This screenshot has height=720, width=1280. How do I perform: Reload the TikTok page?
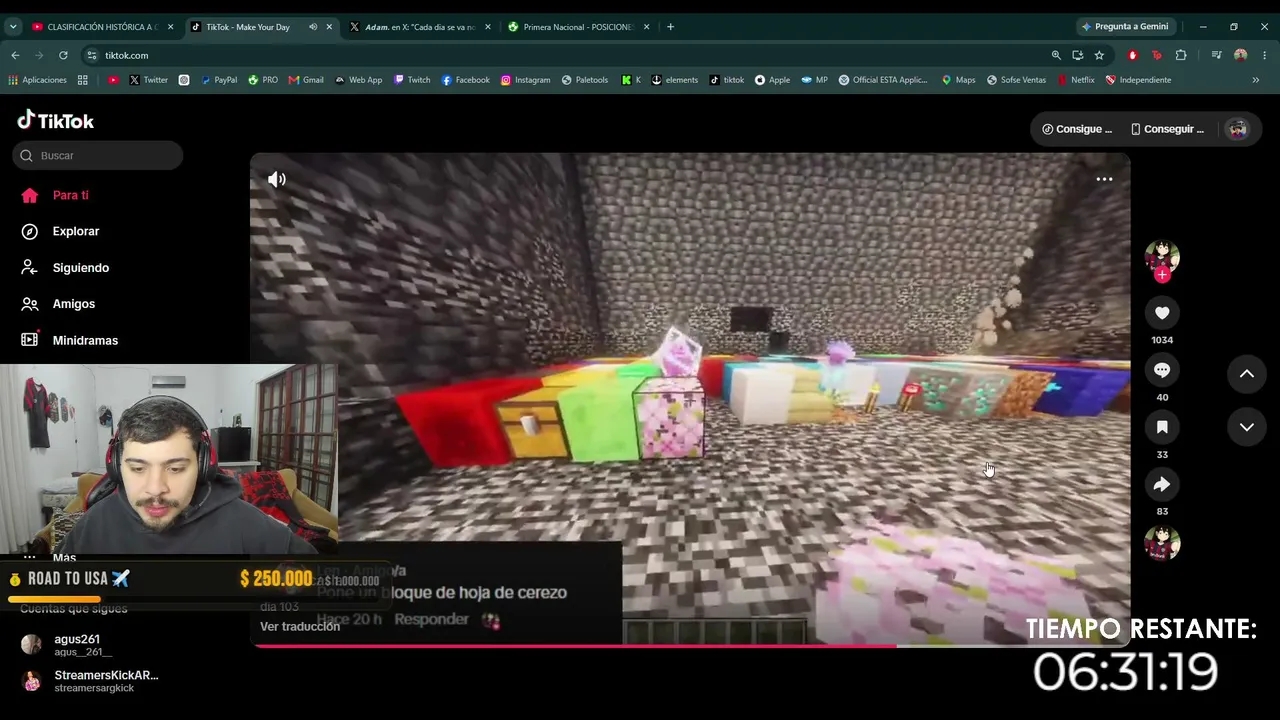(x=63, y=55)
